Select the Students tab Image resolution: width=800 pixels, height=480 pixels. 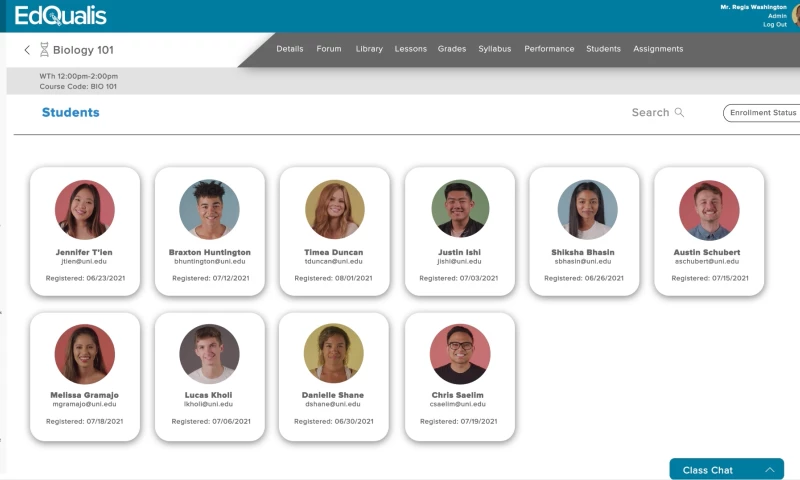coord(603,49)
